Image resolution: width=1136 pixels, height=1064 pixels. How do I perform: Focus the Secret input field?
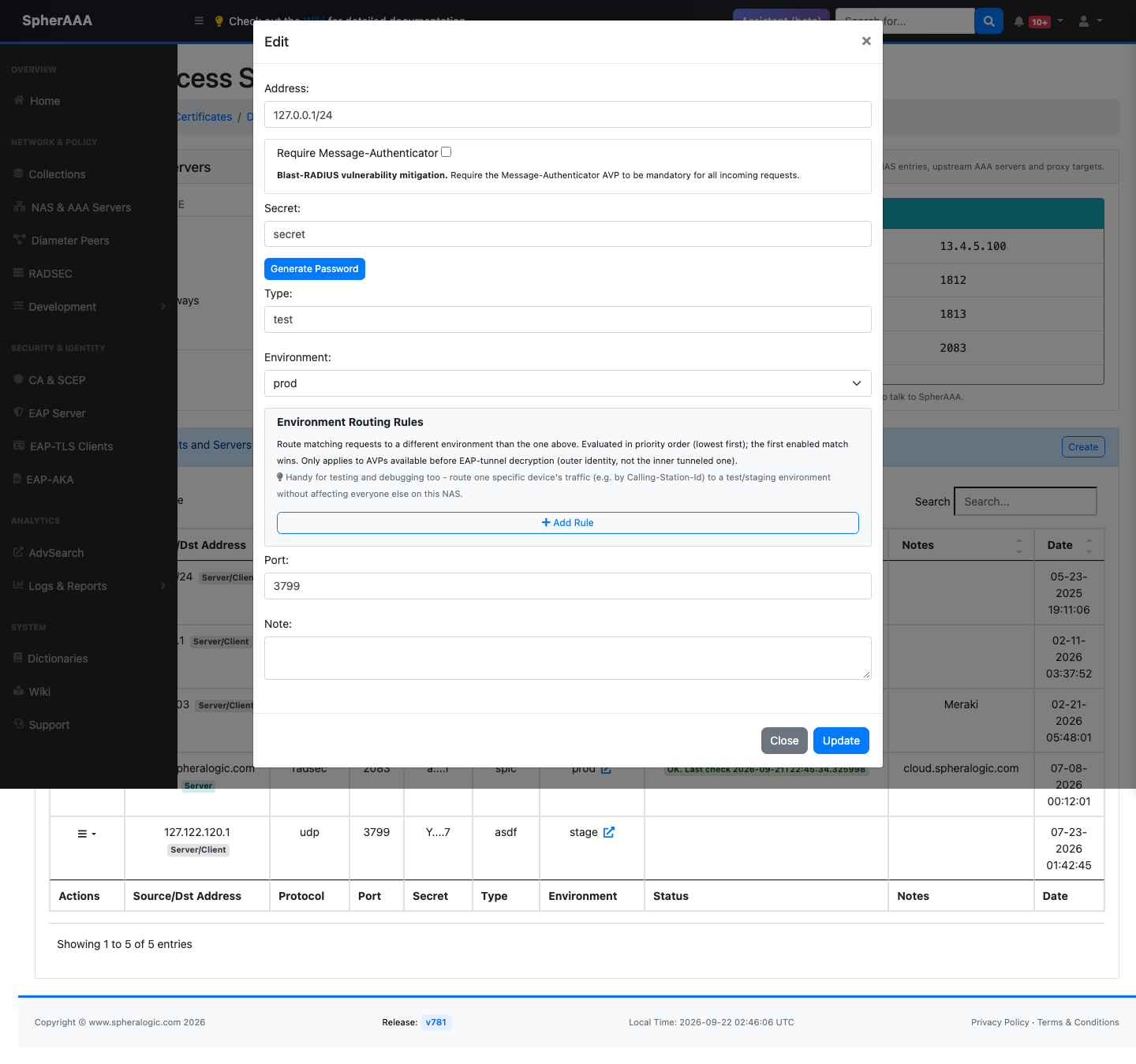(x=568, y=234)
